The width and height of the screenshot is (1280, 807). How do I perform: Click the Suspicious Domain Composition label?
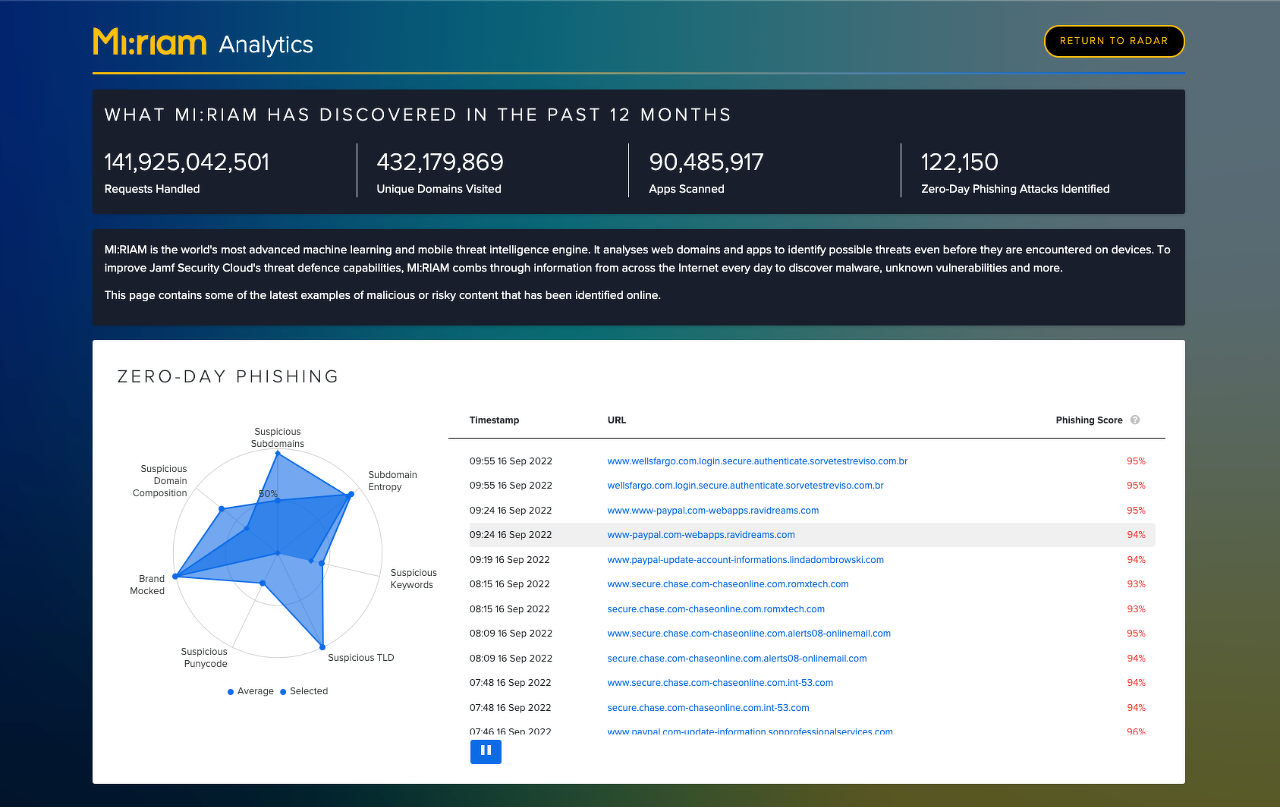tap(162, 480)
